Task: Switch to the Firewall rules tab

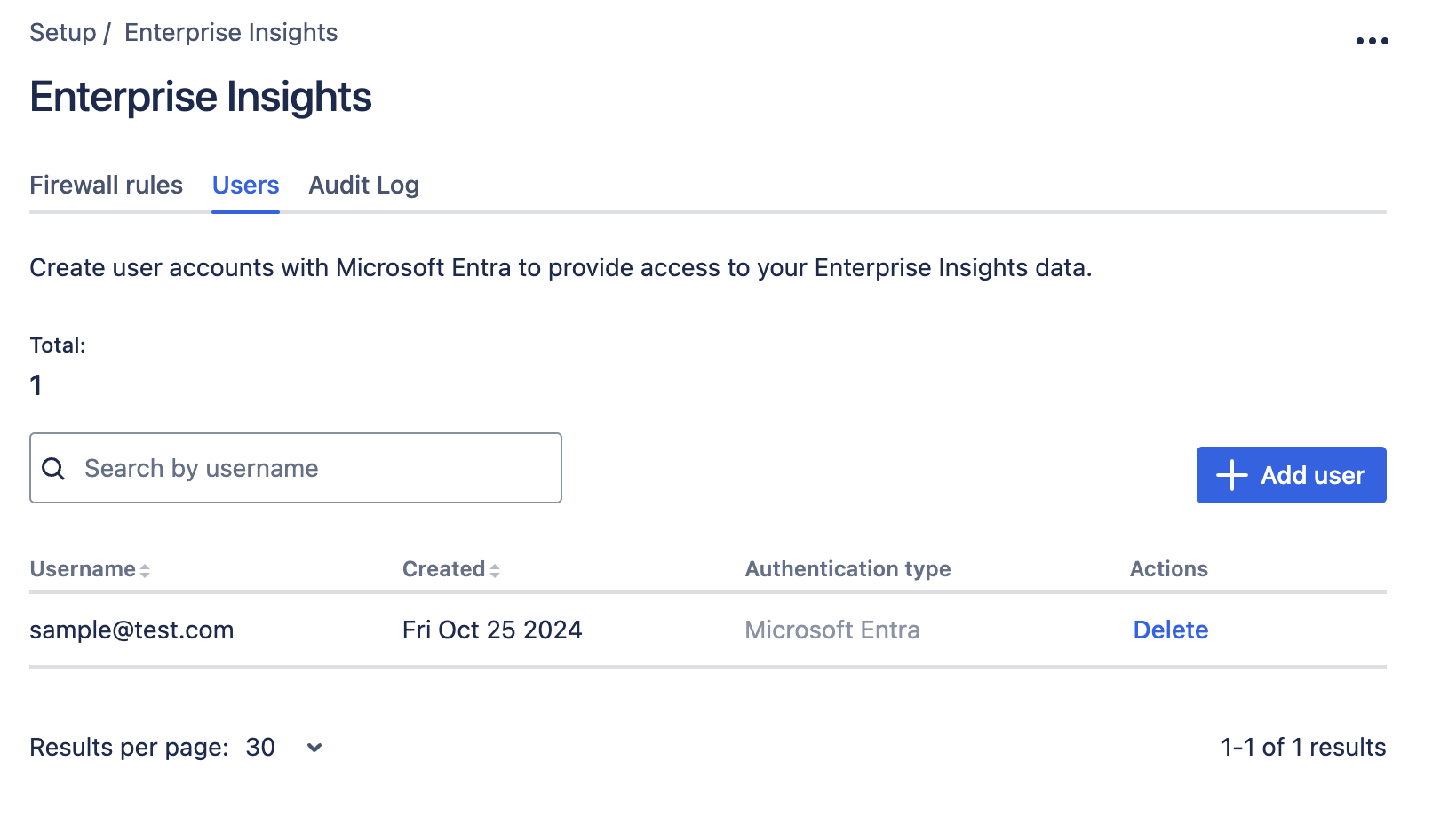Action: tap(106, 186)
